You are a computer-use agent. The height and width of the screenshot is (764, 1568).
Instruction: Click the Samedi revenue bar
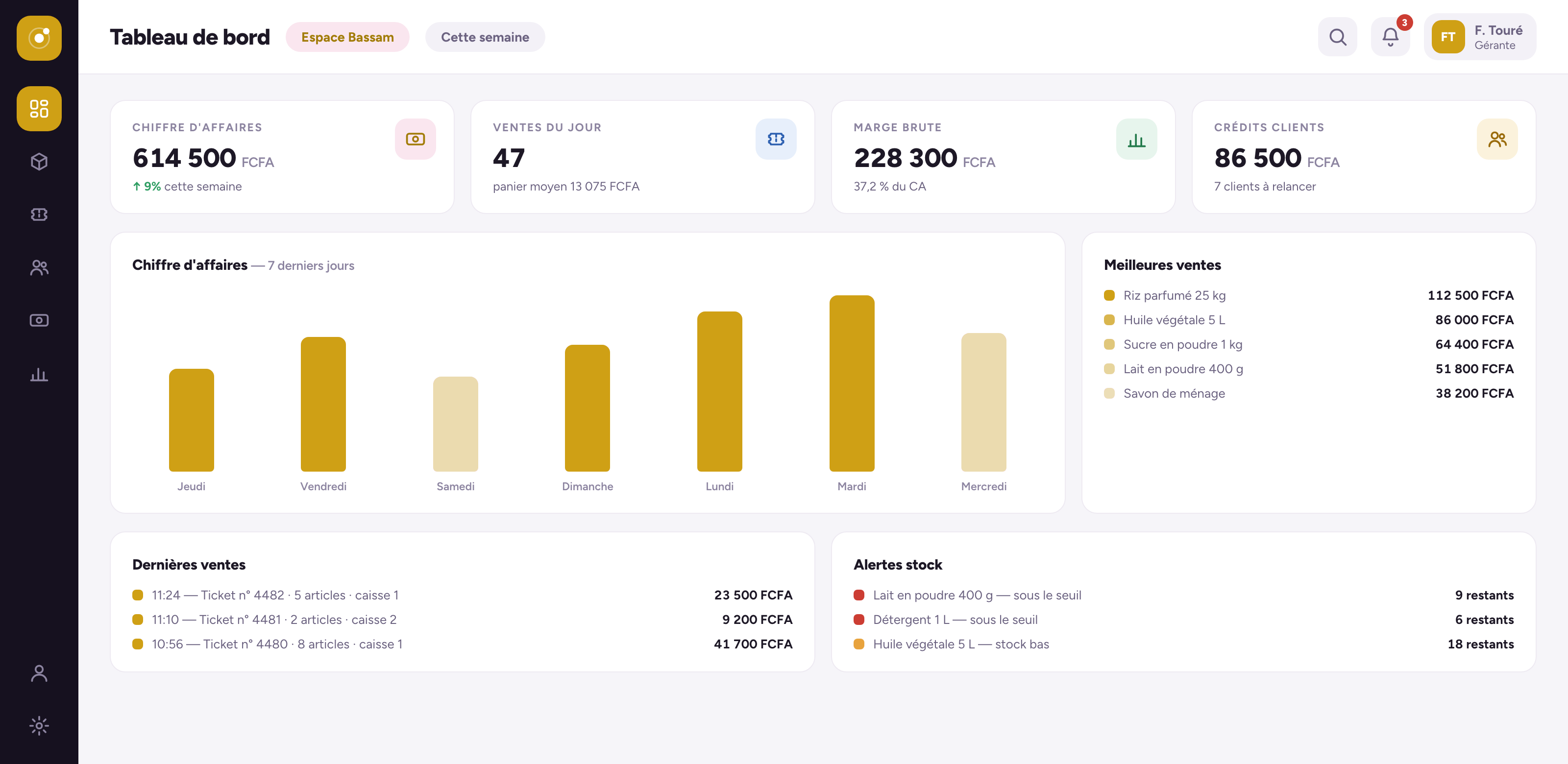pyautogui.click(x=455, y=424)
